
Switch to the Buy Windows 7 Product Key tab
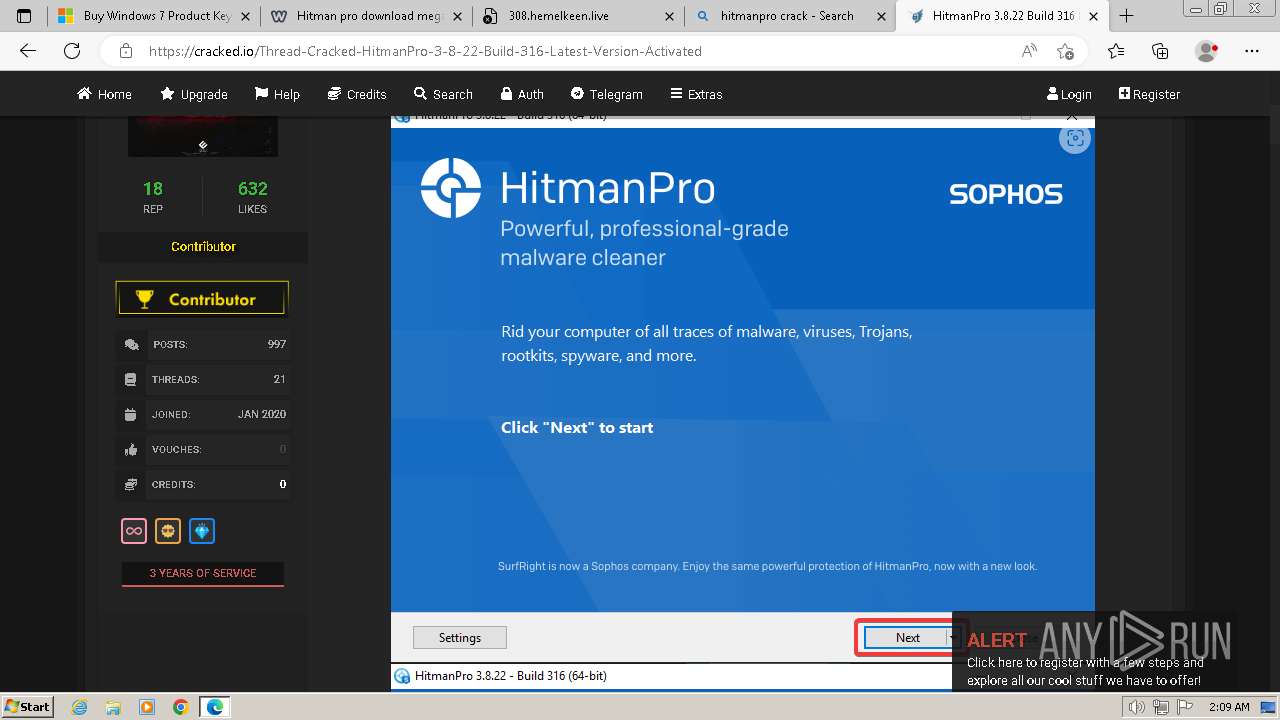[154, 16]
